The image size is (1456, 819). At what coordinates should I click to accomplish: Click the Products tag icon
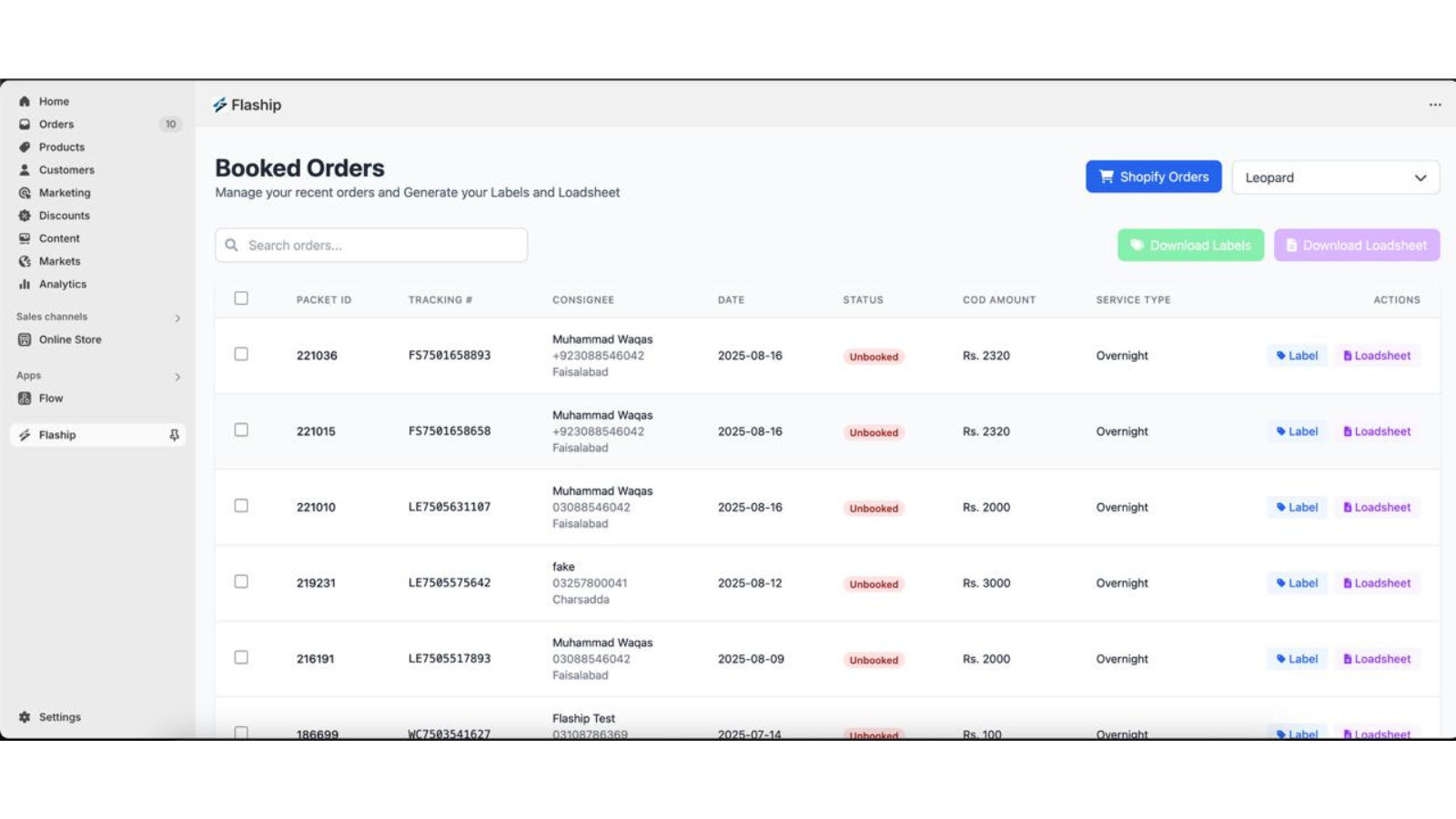25,147
